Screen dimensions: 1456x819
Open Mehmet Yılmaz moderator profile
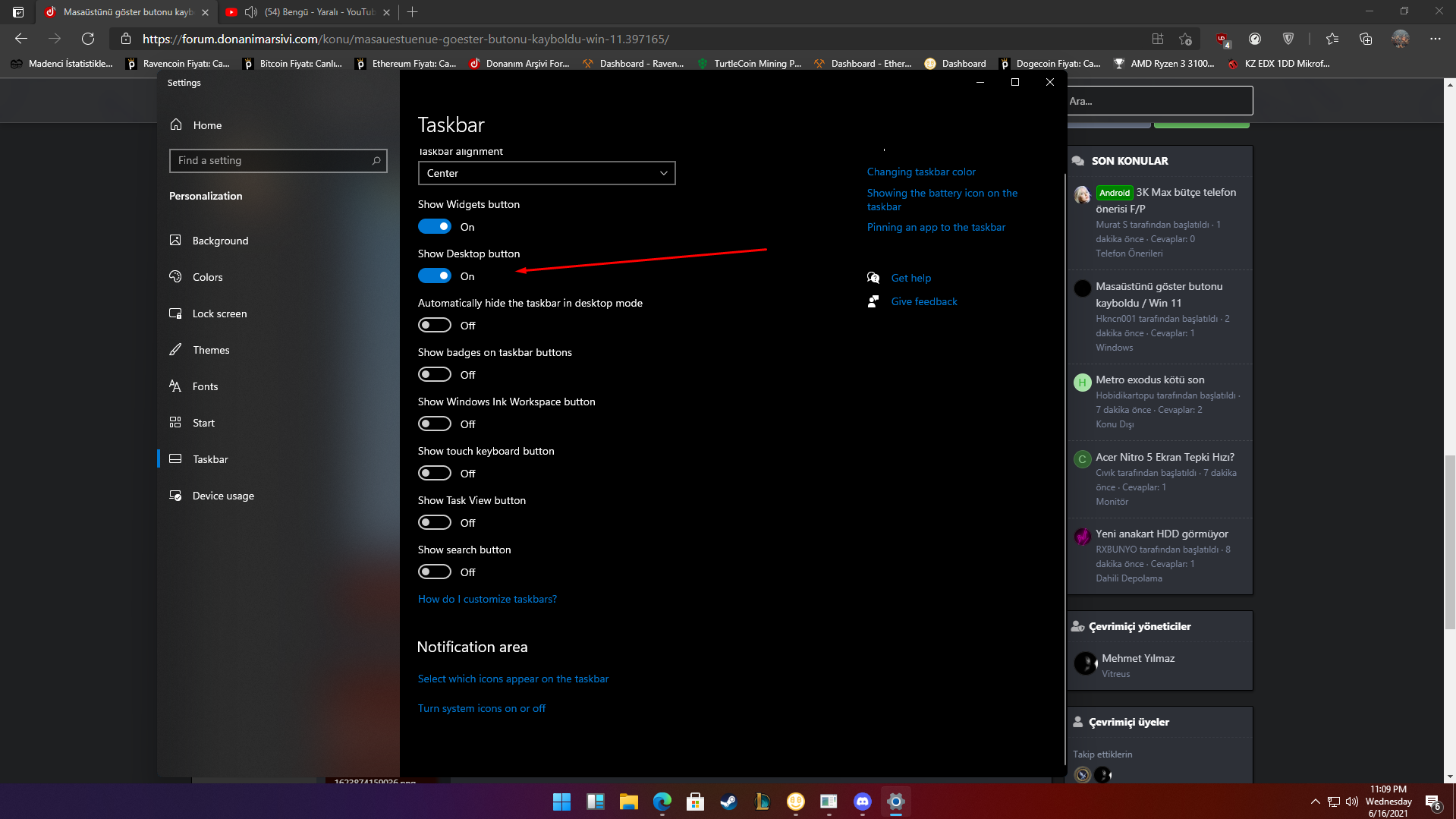1138,658
